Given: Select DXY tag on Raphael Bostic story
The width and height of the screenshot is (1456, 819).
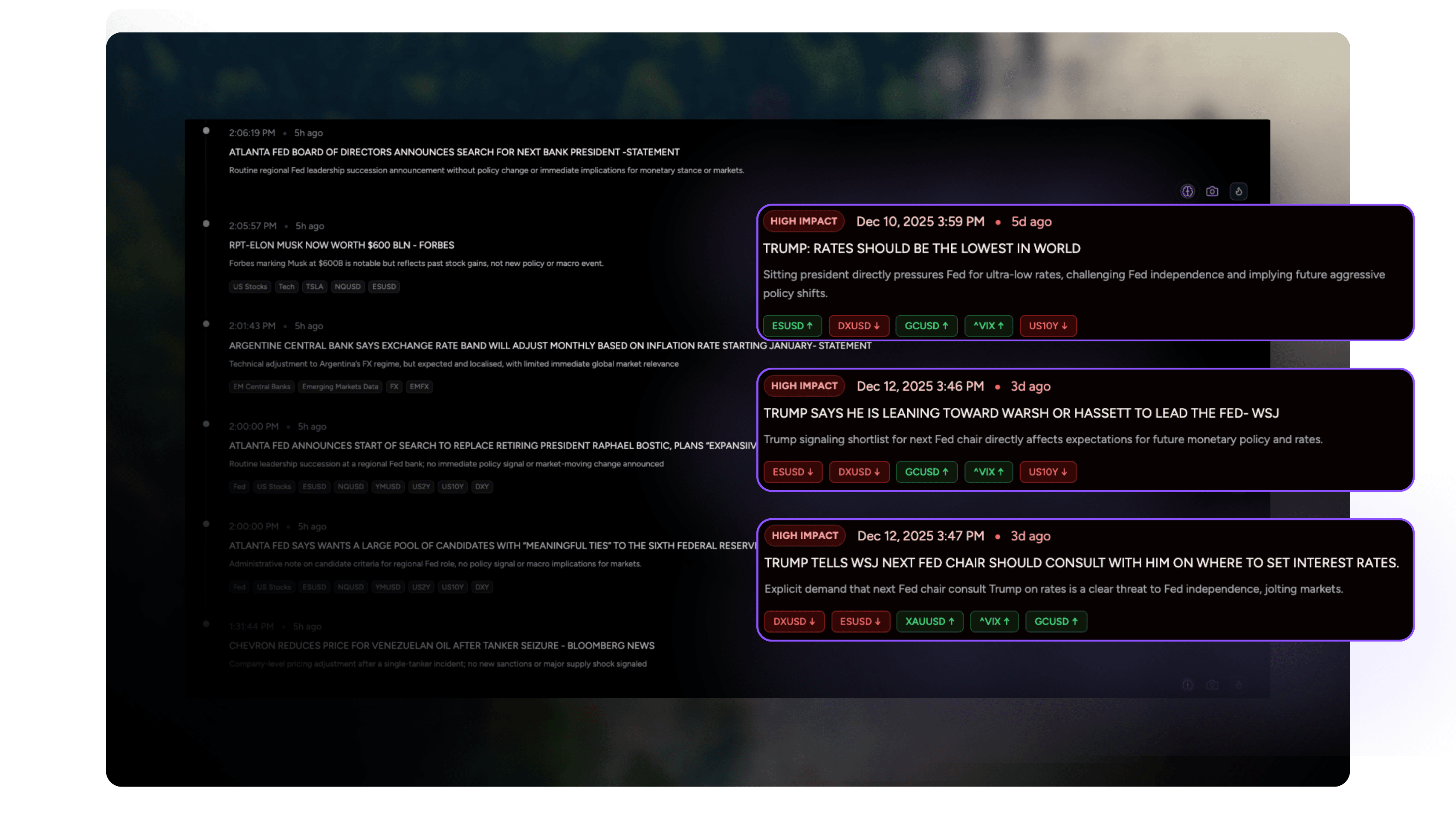Looking at the screenshot, I should pos(482,487).
